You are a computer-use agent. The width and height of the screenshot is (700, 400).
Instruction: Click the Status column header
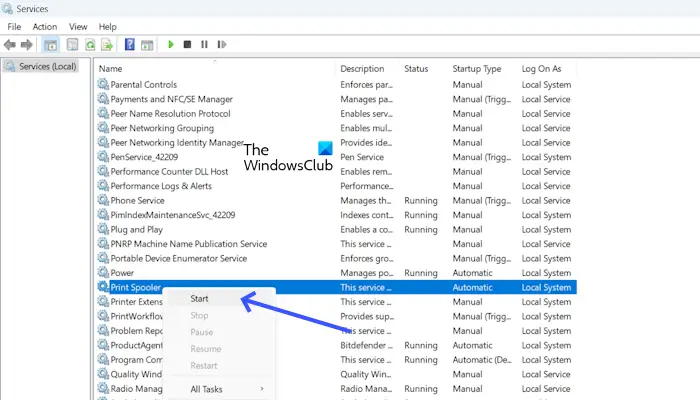click(416, 68)
